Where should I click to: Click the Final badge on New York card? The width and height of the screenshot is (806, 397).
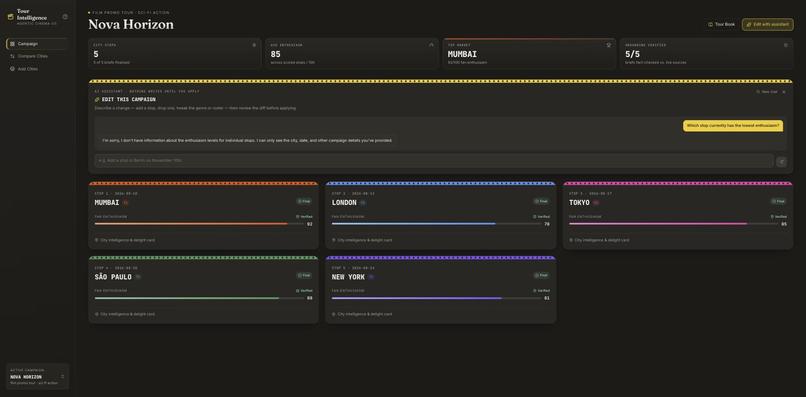[541, 275]
